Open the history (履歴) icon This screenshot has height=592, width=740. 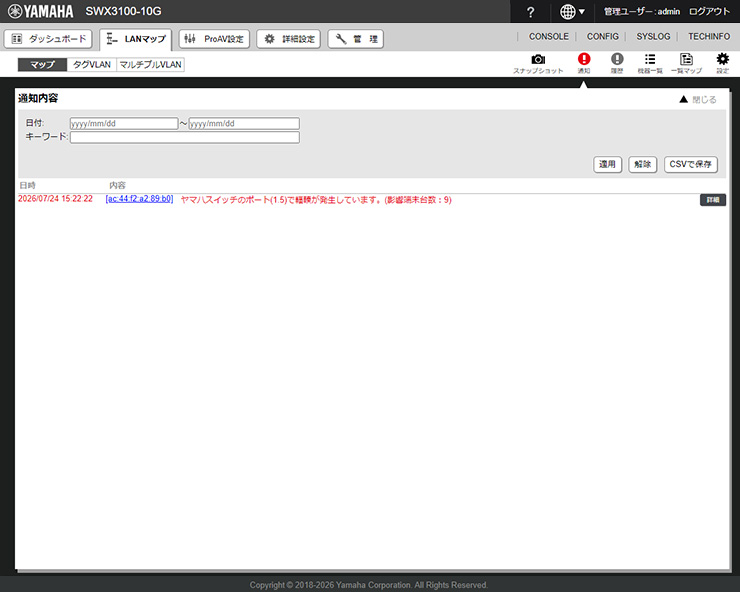click(617, 63)
